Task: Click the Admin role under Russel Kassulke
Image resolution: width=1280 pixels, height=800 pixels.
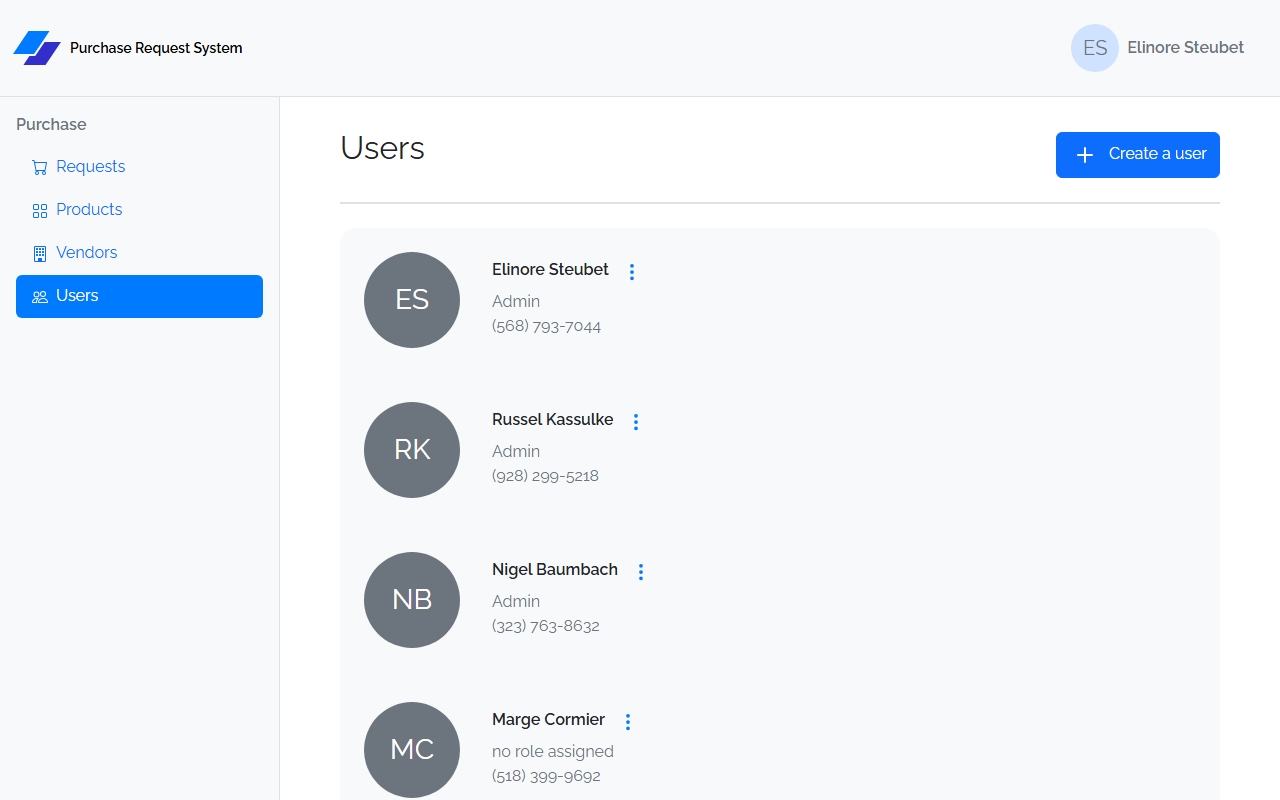Action: pos(516,451)
